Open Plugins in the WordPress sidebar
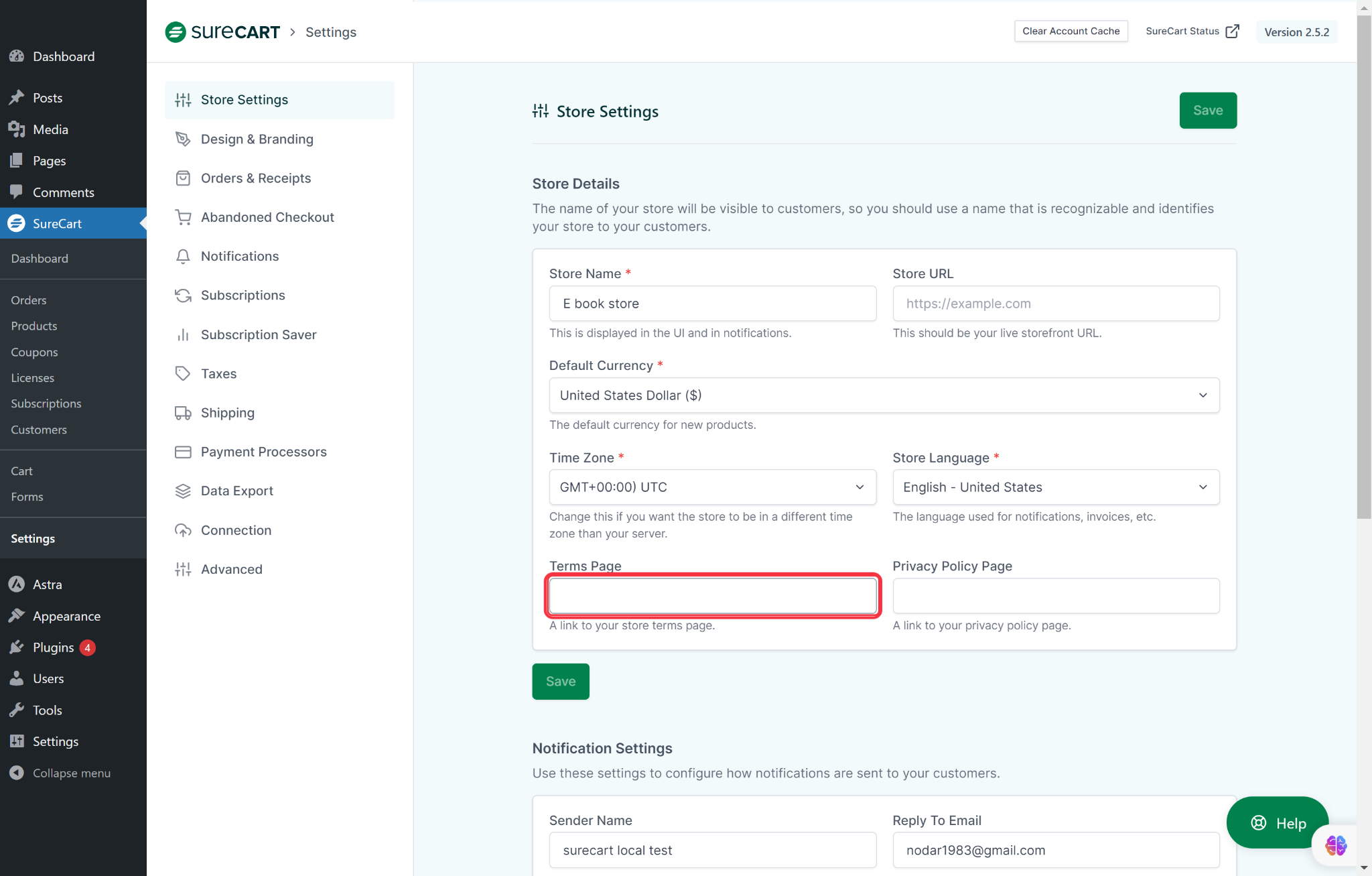1372x876 pixels. tap(54, 647)
